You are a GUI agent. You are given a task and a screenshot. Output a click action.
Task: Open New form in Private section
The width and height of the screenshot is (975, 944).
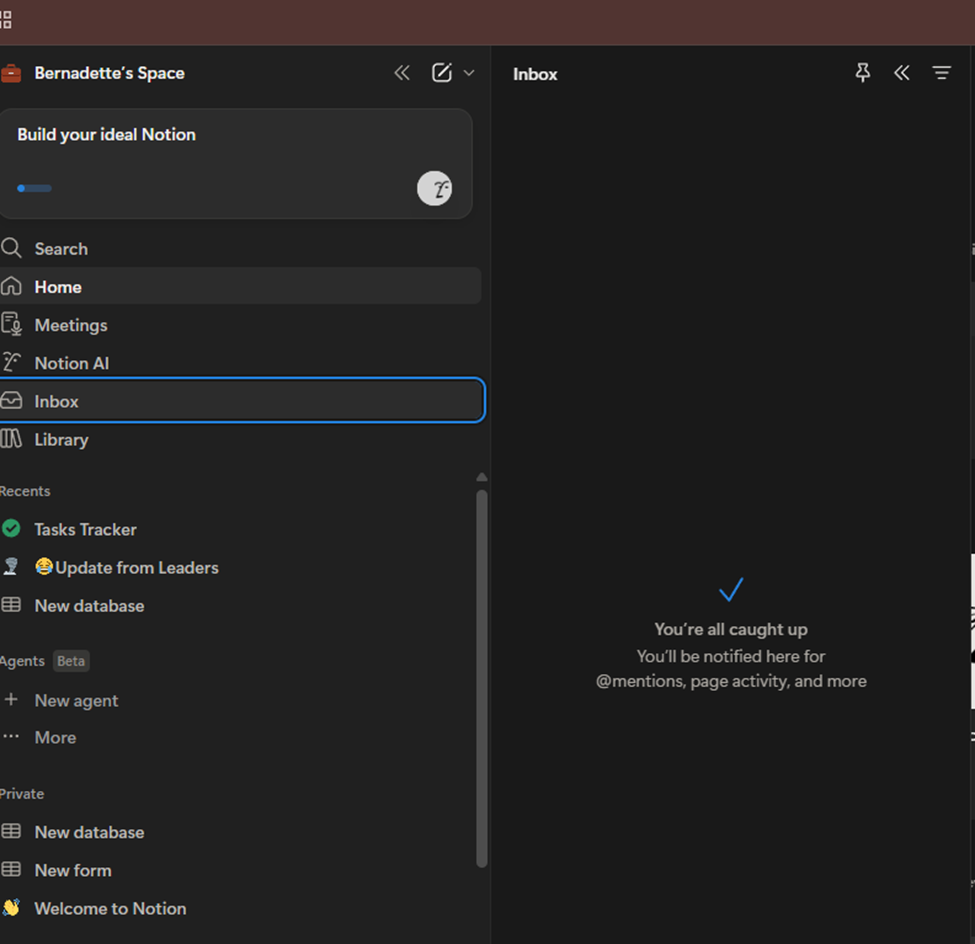(73, 870)
